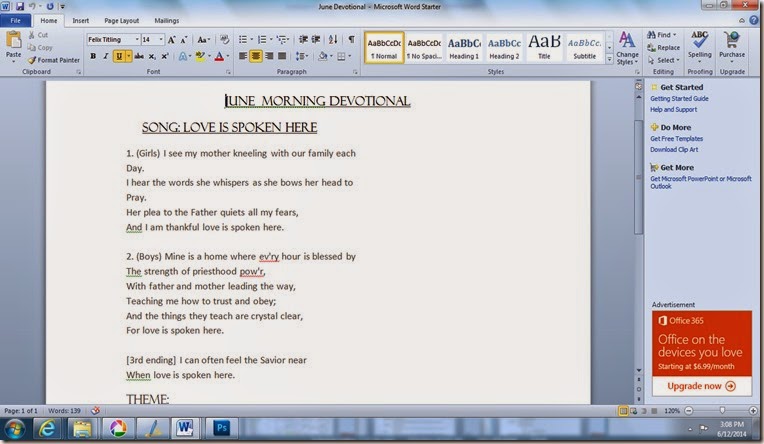Open Photoshop from the taskbar
This screenshot has height=444, width=764.
click(221, 429)
